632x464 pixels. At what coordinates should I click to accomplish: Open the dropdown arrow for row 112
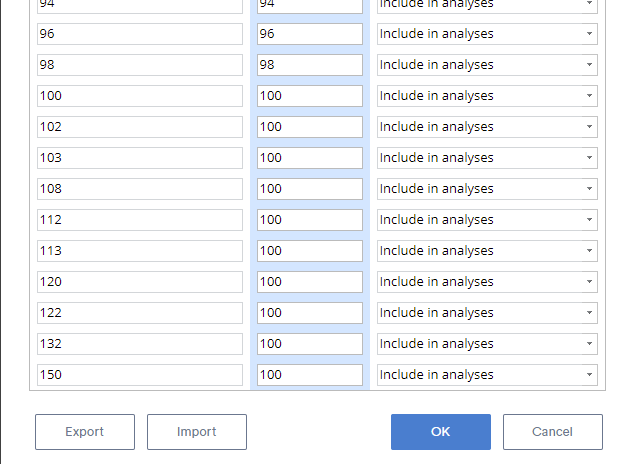tap(589, 220)
